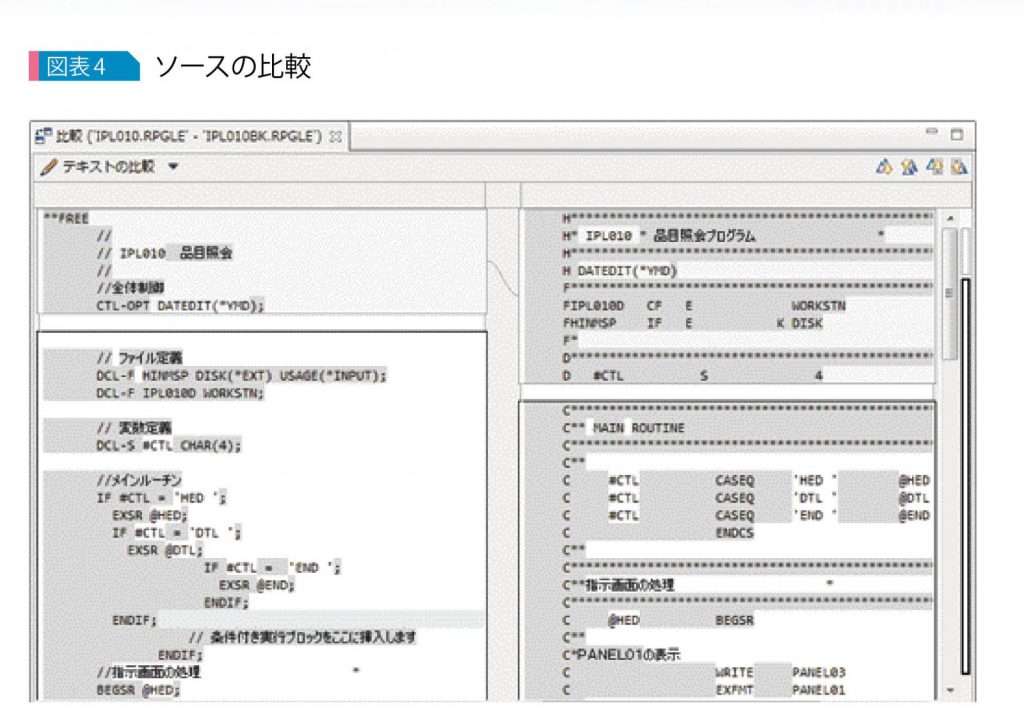This screenshot has height=724, width=1024.
Task: Minimize the compare view pane
Action: coord(933,130)
